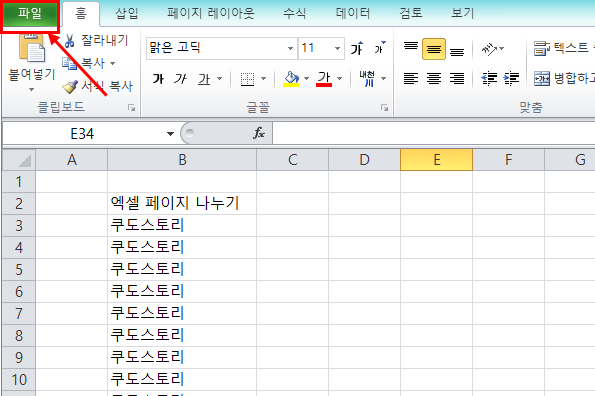Align text left icon
This screenshot has width=595, height=396.
click(x=411, y=79)
